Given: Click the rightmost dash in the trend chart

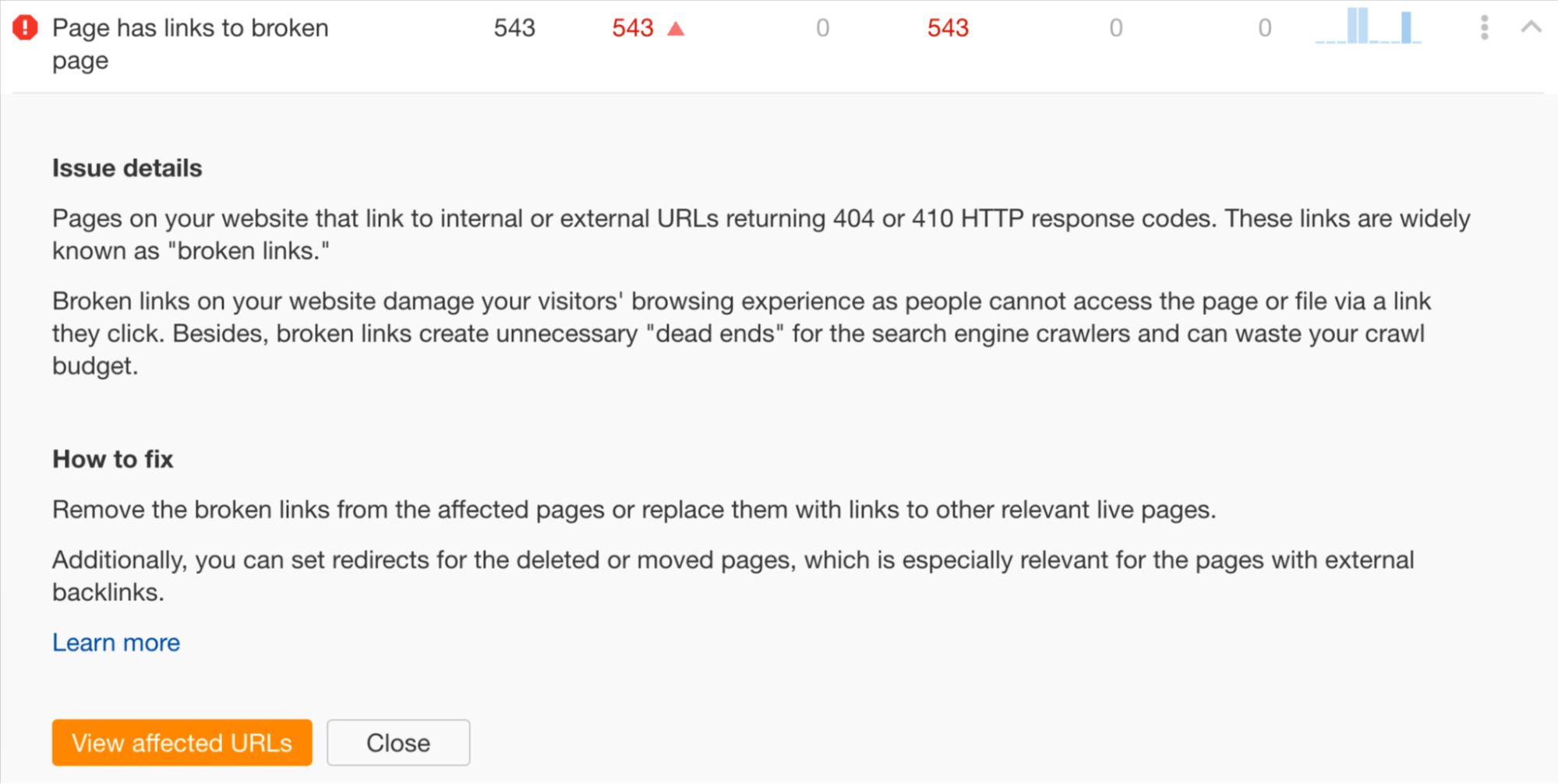Looking at the screenshot, I should pos(1417,42).
